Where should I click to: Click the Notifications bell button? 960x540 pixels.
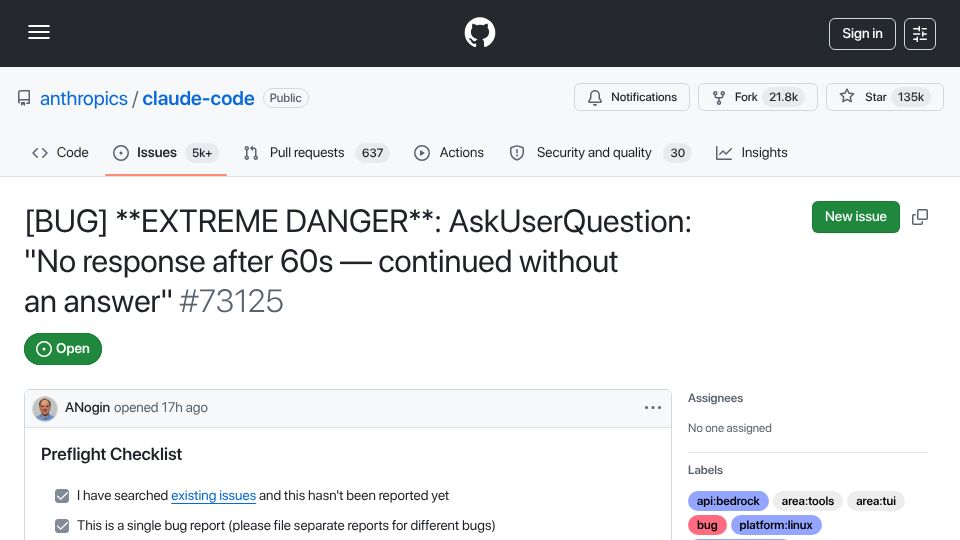pos(632,97)
